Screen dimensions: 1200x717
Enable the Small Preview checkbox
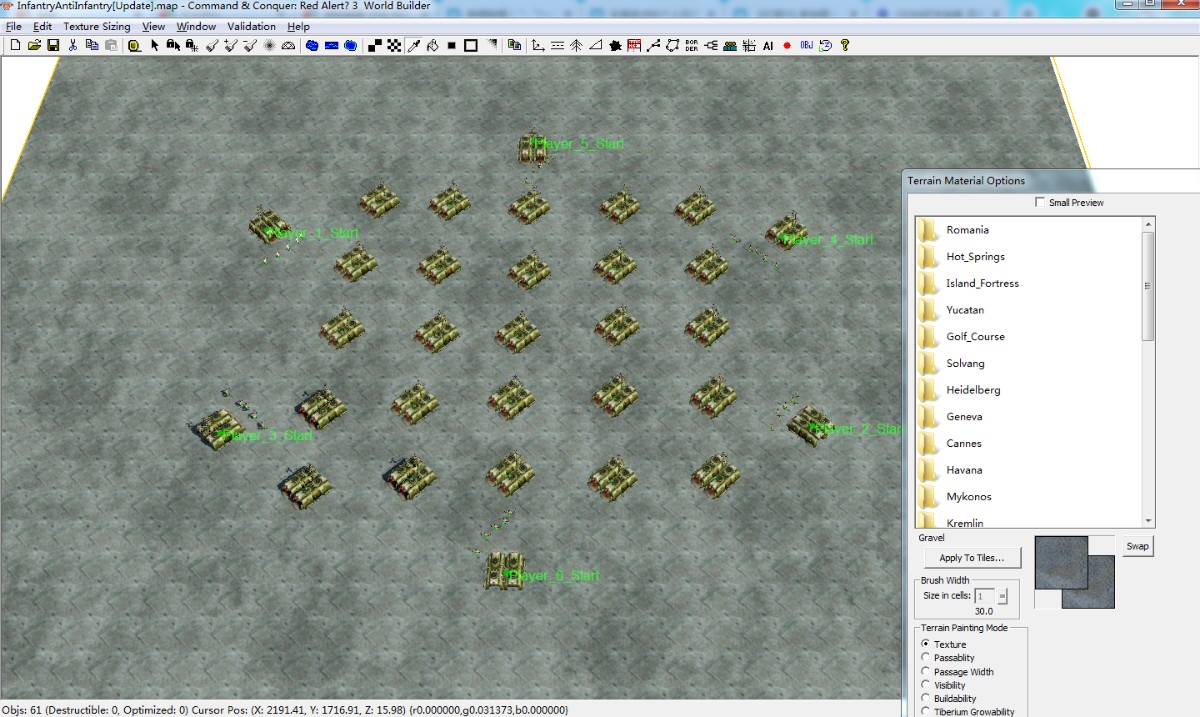[1040, 202]
